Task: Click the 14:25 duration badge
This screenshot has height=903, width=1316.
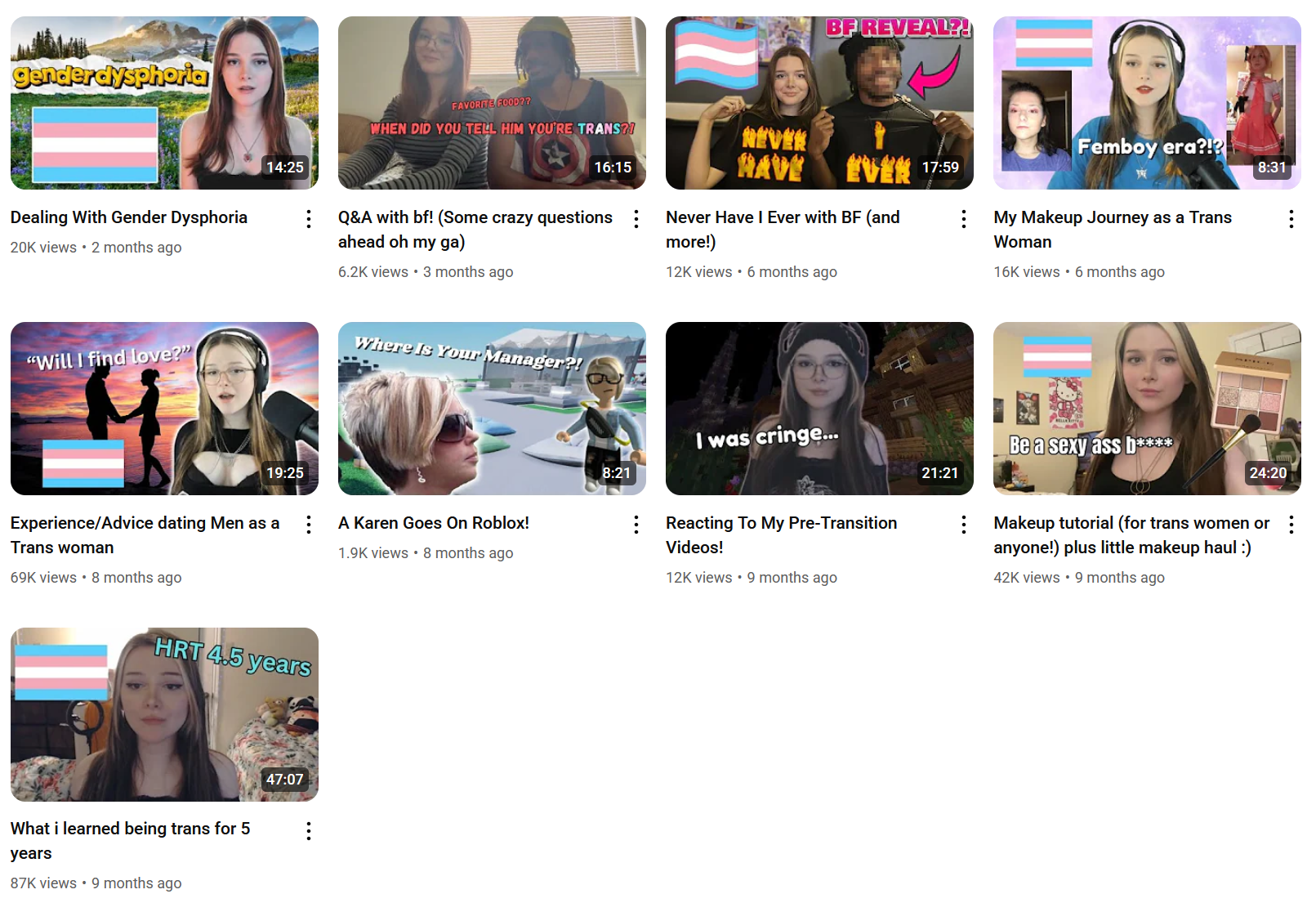Action: tap(285, 168)
